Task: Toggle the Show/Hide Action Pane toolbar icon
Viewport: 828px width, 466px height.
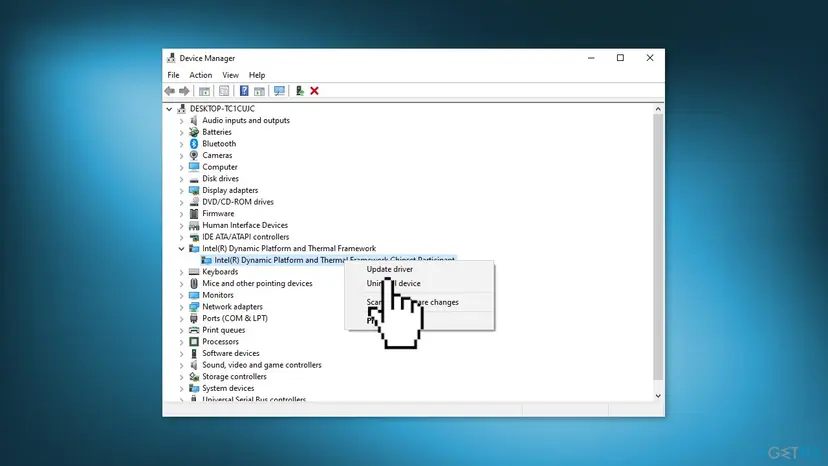Action: pos(259,91)
